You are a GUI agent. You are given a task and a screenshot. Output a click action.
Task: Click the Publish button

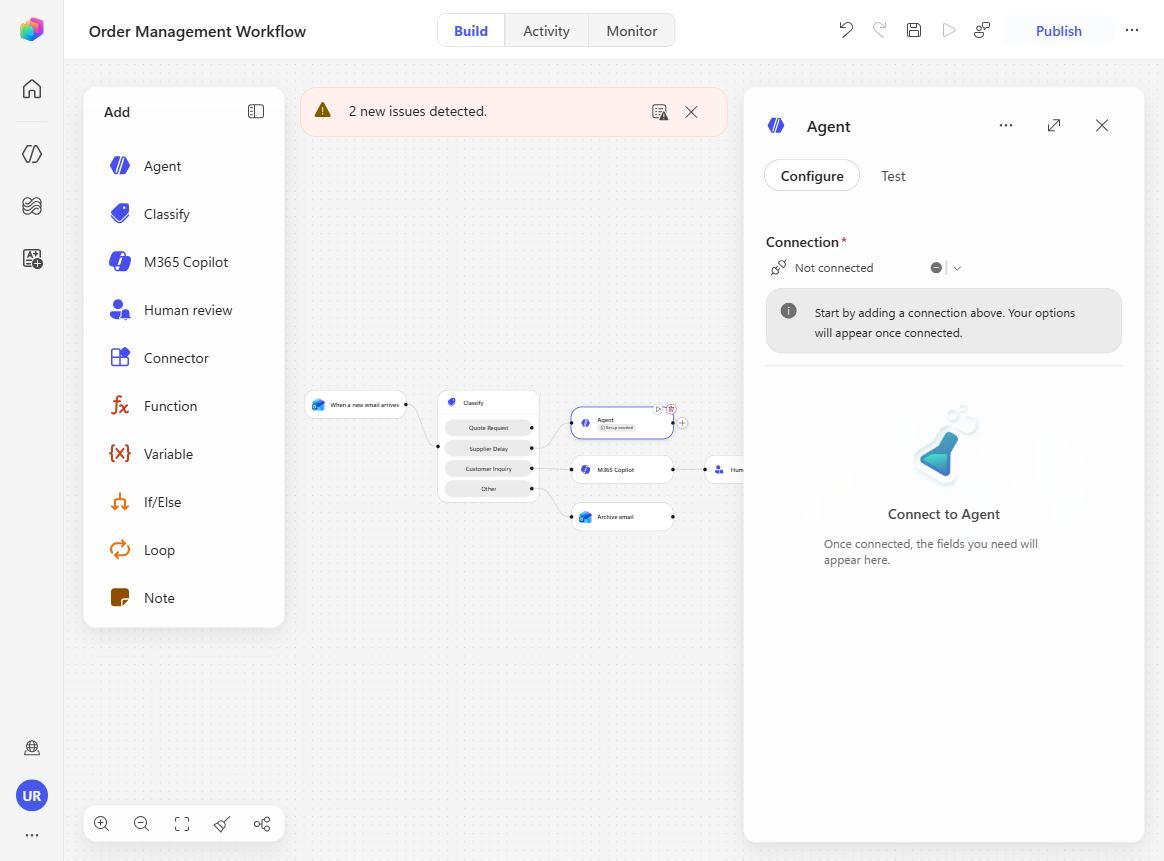point(1058,30)
